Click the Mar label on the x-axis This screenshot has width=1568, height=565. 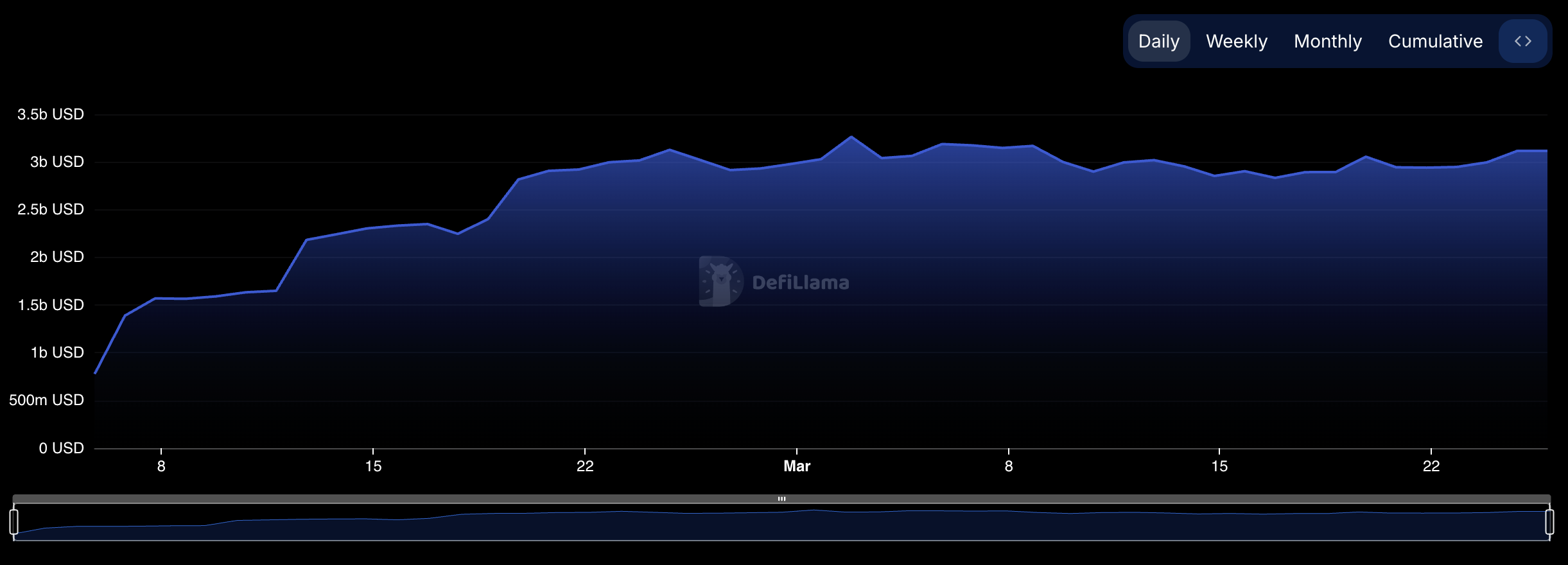pos(797,466)
